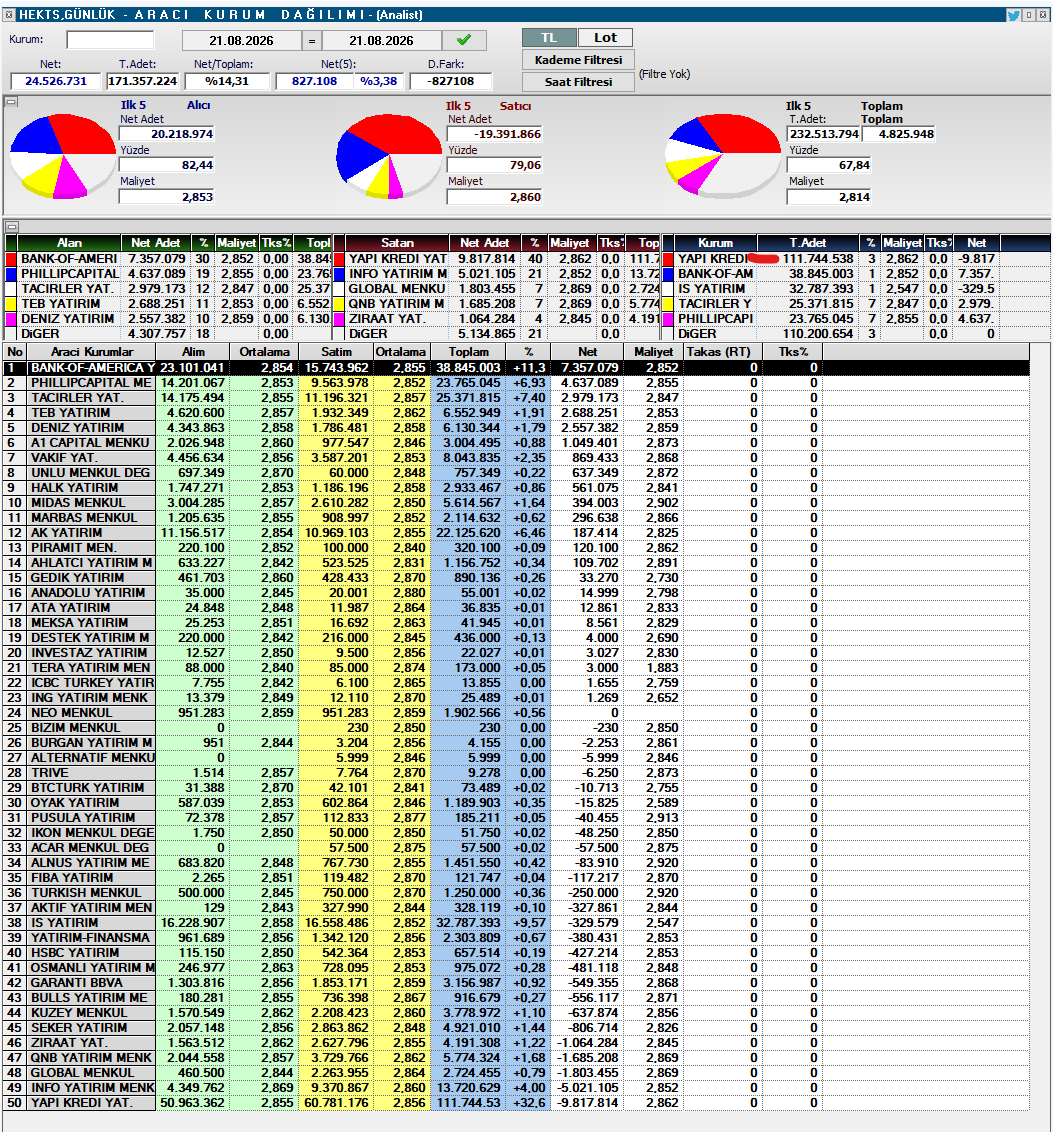
Task: Click DiGER row in the Alan table
Action: click(x=167, y=334)
